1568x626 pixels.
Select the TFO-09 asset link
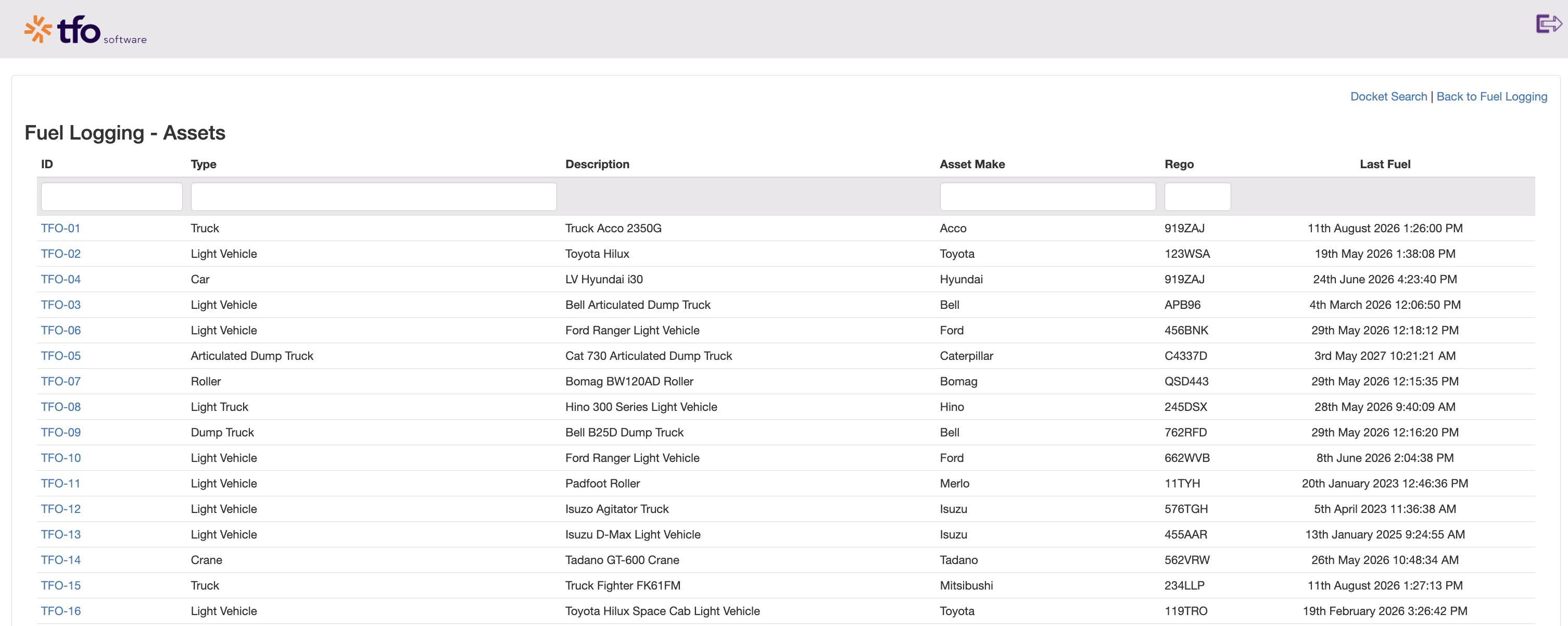tap(60, 432)
